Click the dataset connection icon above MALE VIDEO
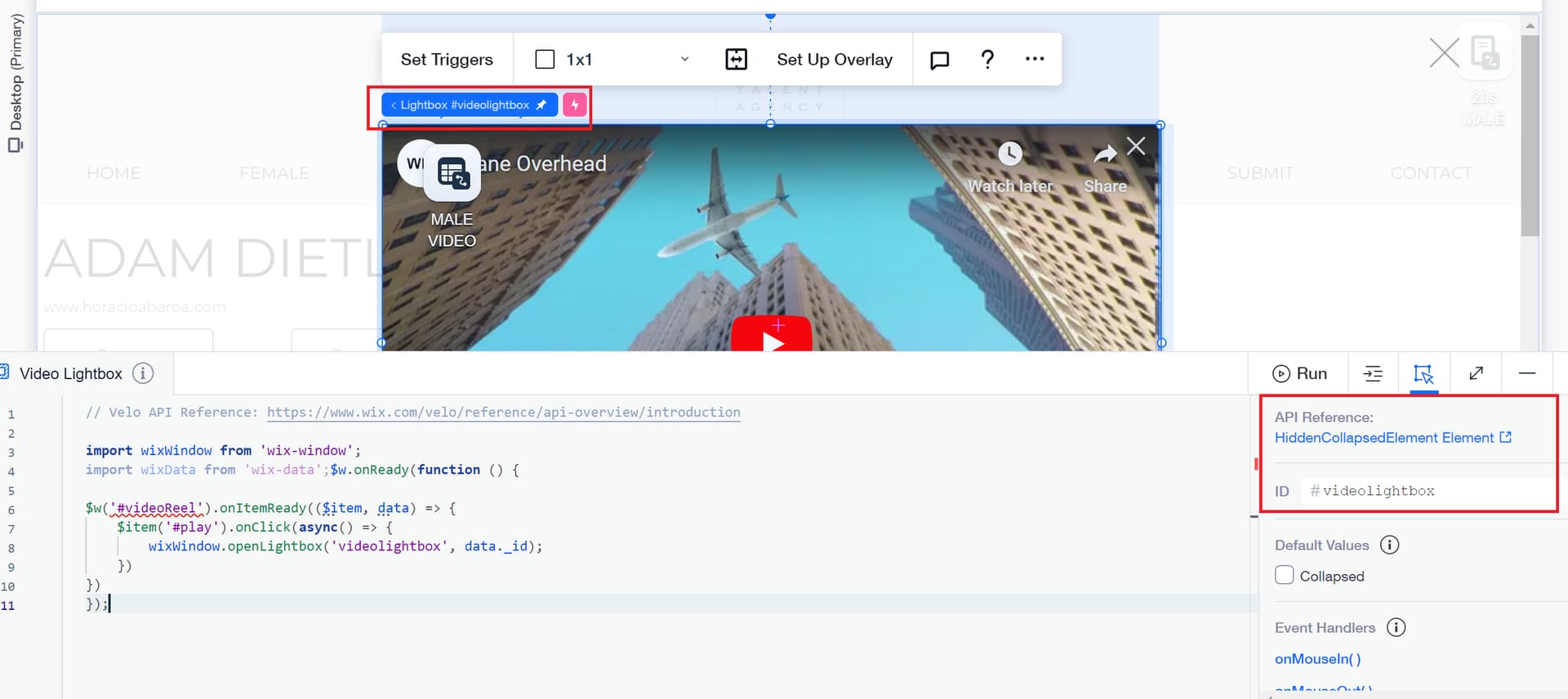1568x699 pixels. pyautogui.click(x=452, y=173)
